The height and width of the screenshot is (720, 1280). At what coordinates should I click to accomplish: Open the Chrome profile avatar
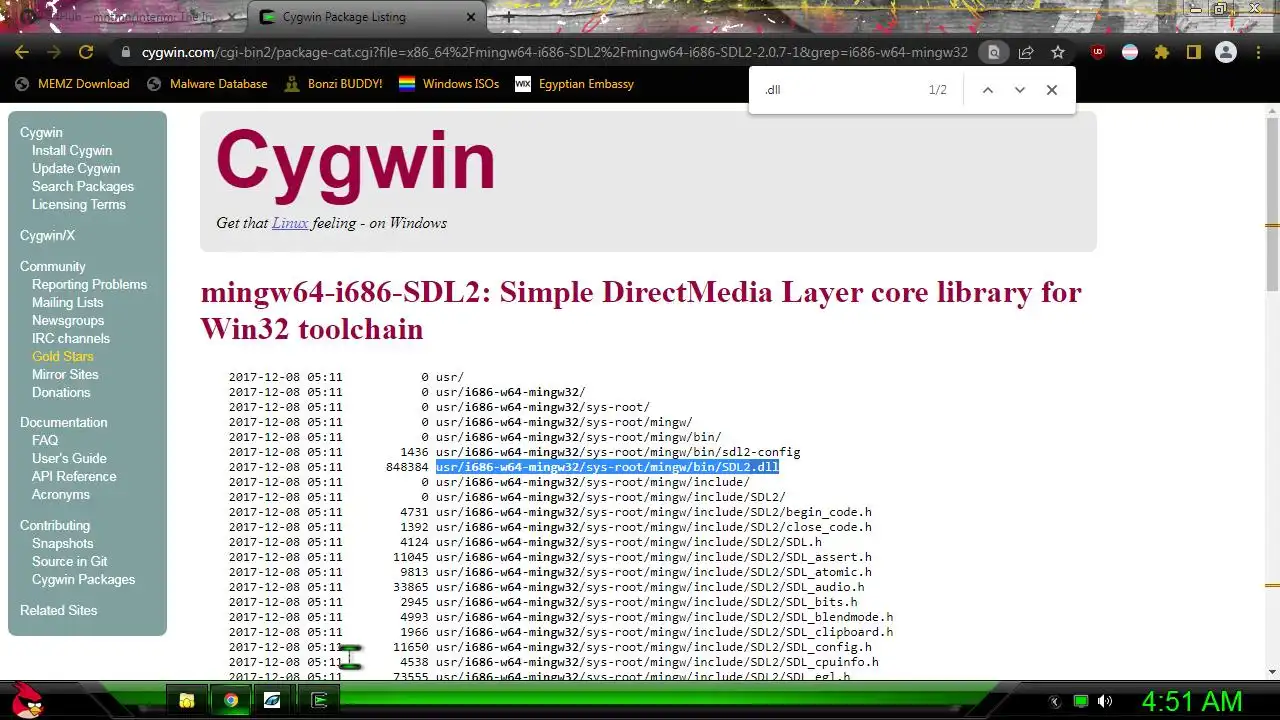(1226, 52)
